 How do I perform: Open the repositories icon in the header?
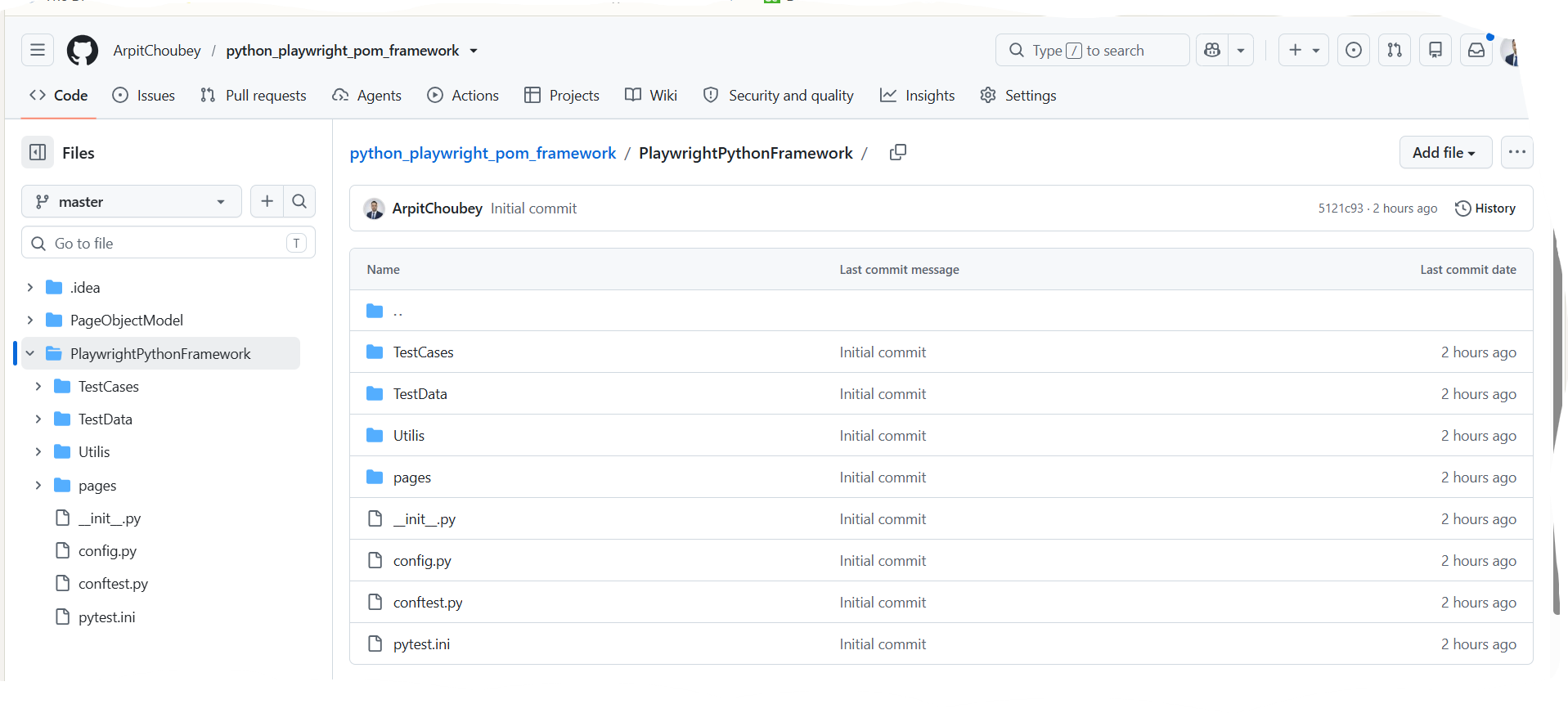point(1435,50)
